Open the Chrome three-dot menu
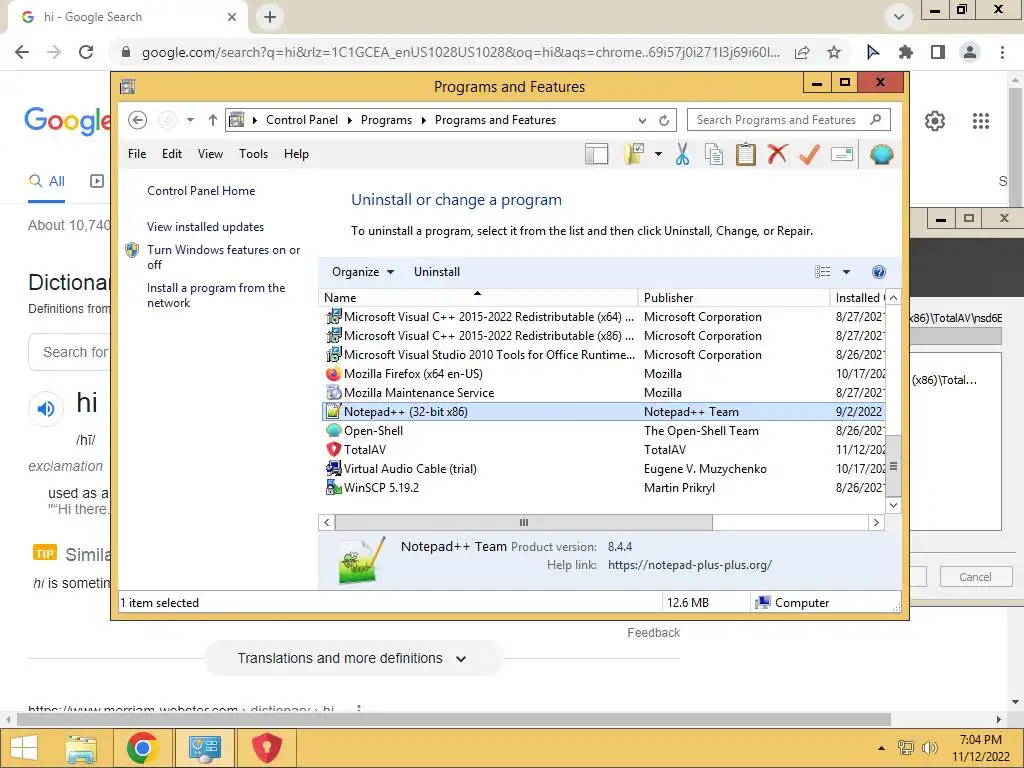 [x=1002, y=52]
